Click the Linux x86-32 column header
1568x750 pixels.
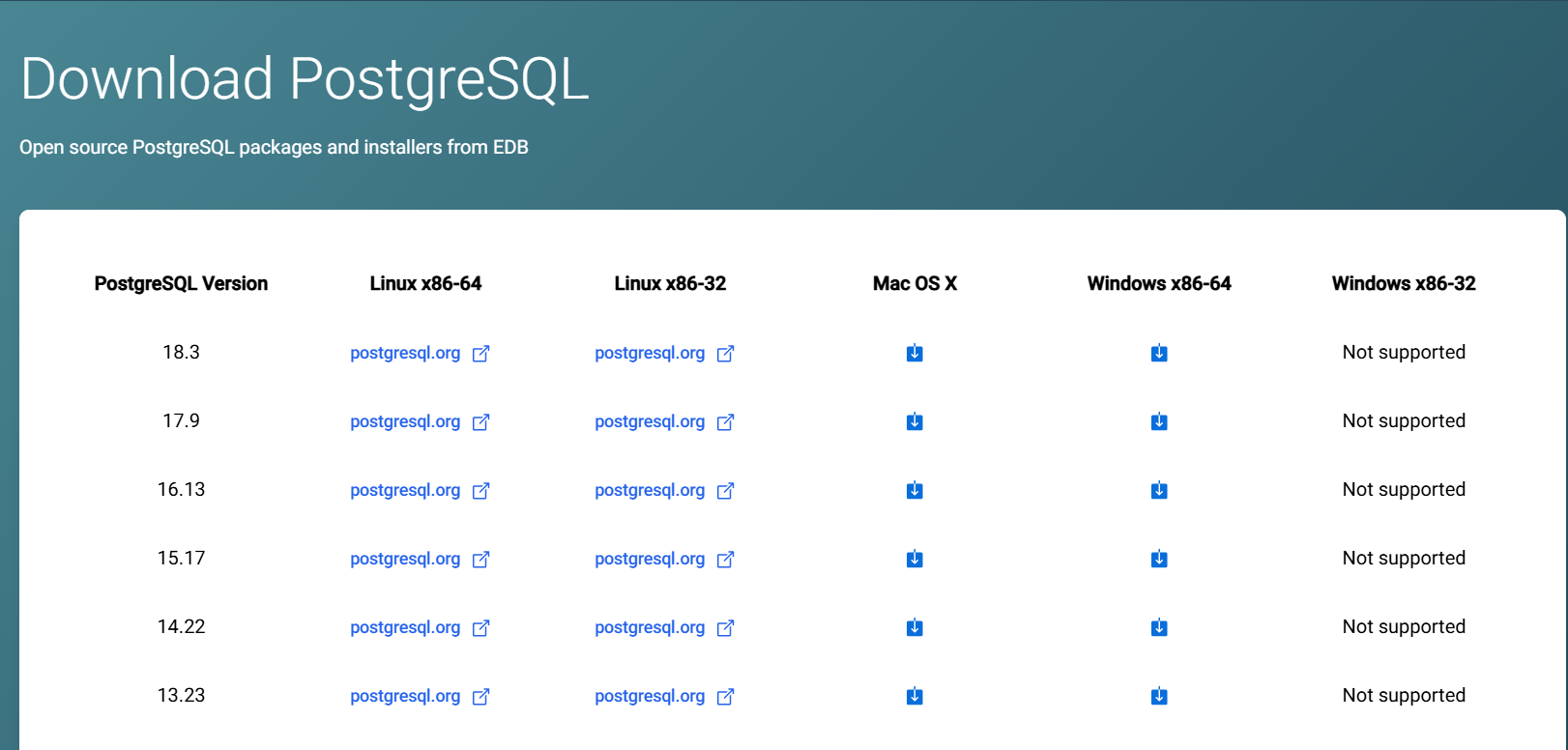pos(670,283)
